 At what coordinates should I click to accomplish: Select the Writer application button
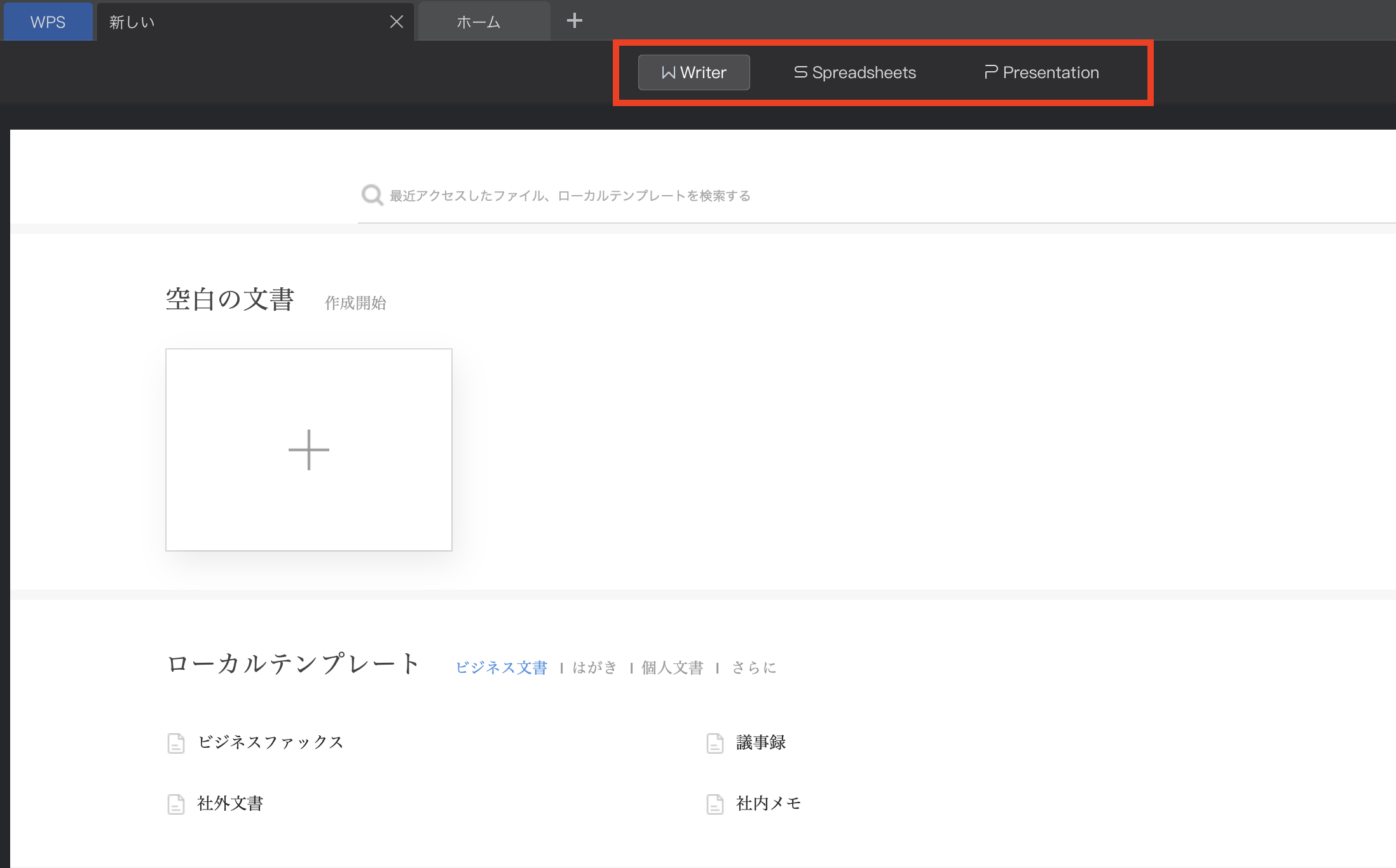tap(694, 72)
